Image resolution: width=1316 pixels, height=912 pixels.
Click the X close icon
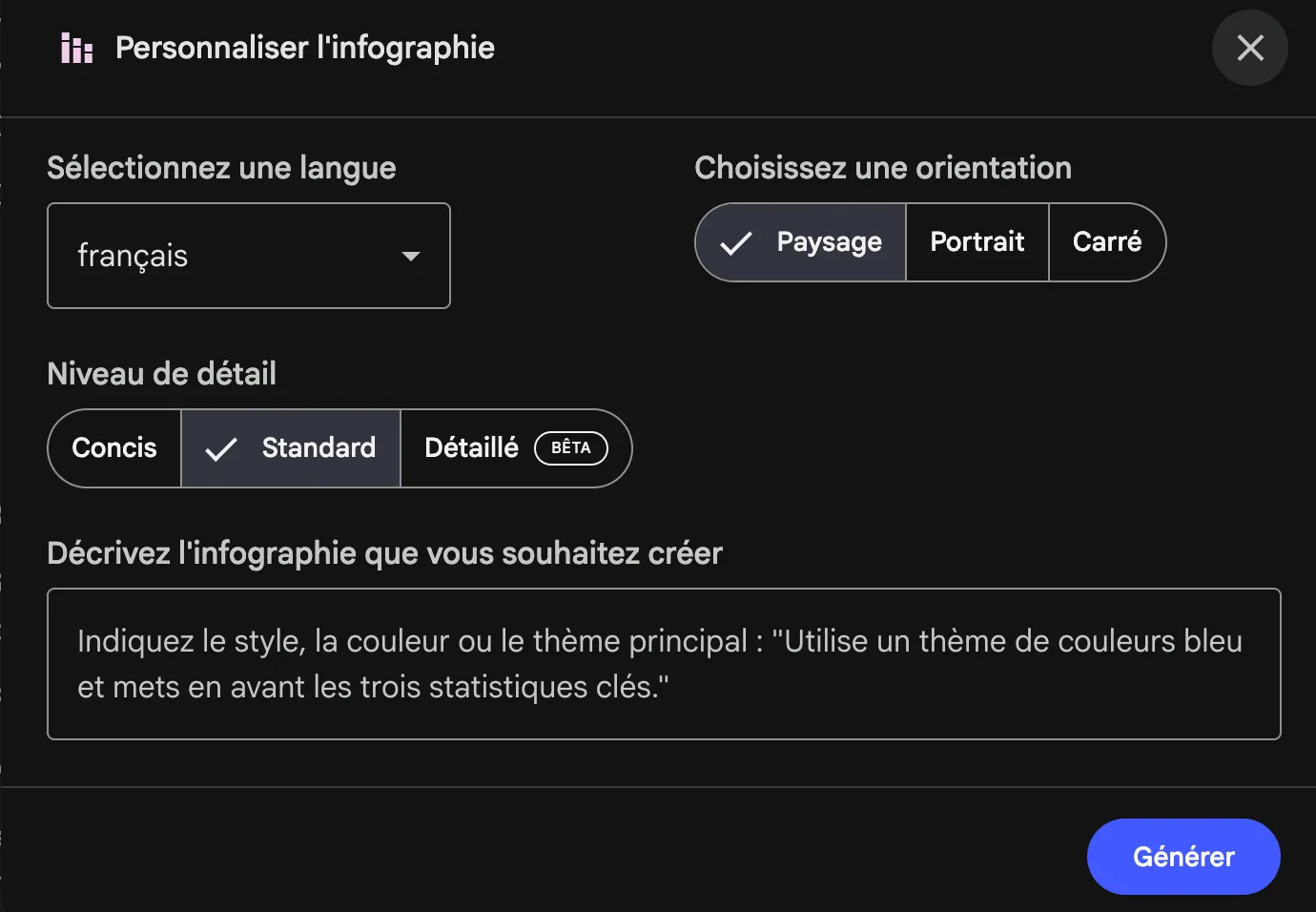1249,48
